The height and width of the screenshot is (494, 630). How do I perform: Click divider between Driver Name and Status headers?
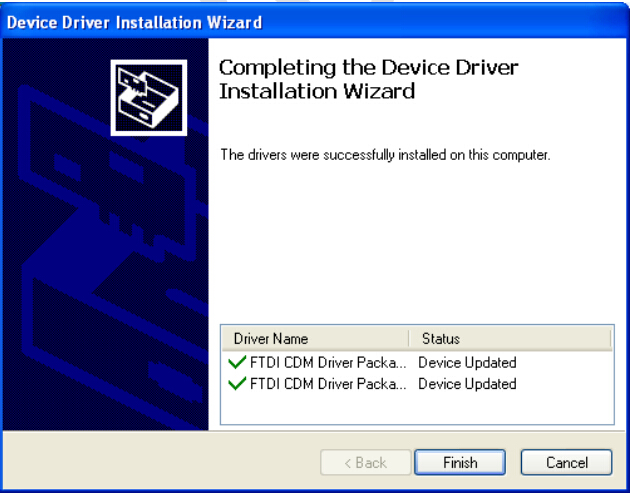tap(409, 339)
